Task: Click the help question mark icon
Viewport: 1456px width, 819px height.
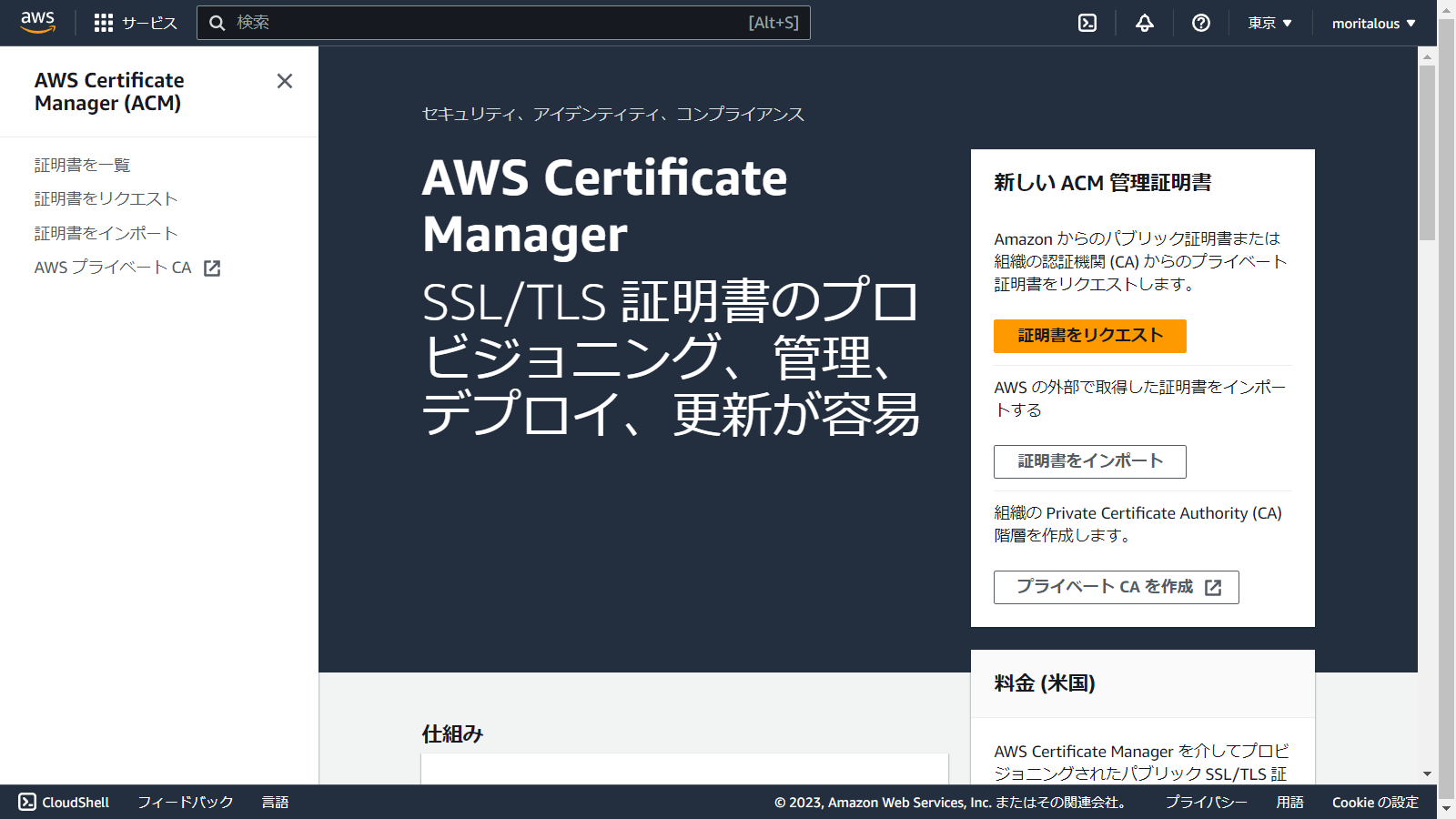Action: (x=1200, y=23)
